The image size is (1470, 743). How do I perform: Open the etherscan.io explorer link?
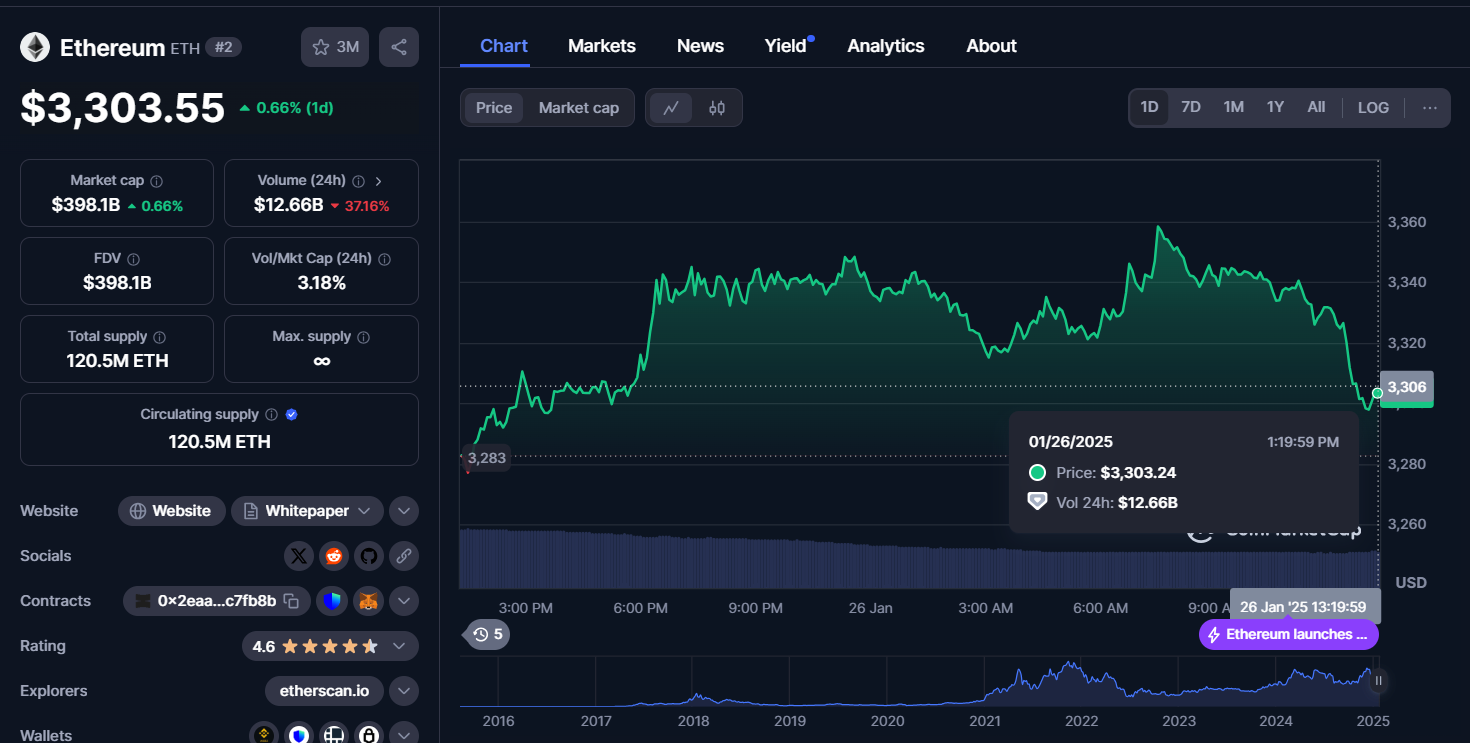point(324,691)
